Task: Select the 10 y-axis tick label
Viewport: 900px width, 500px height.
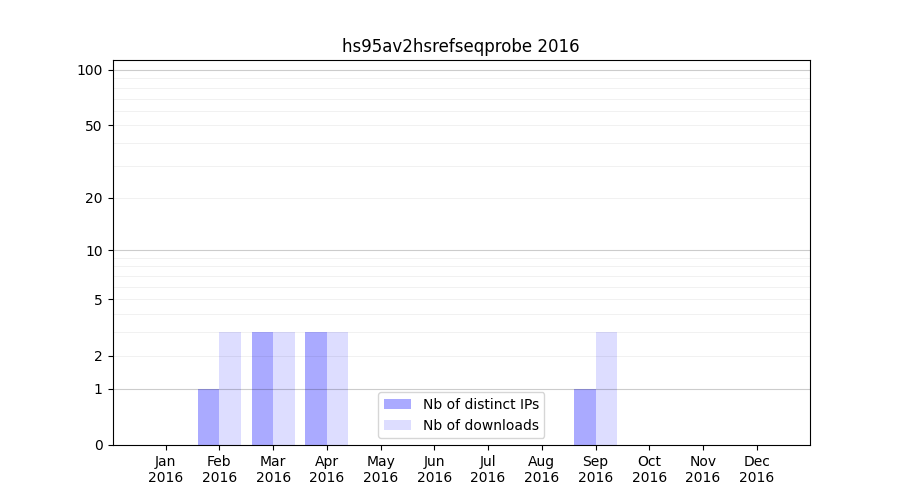Action: pyautogui.click(x=94, y=251)
